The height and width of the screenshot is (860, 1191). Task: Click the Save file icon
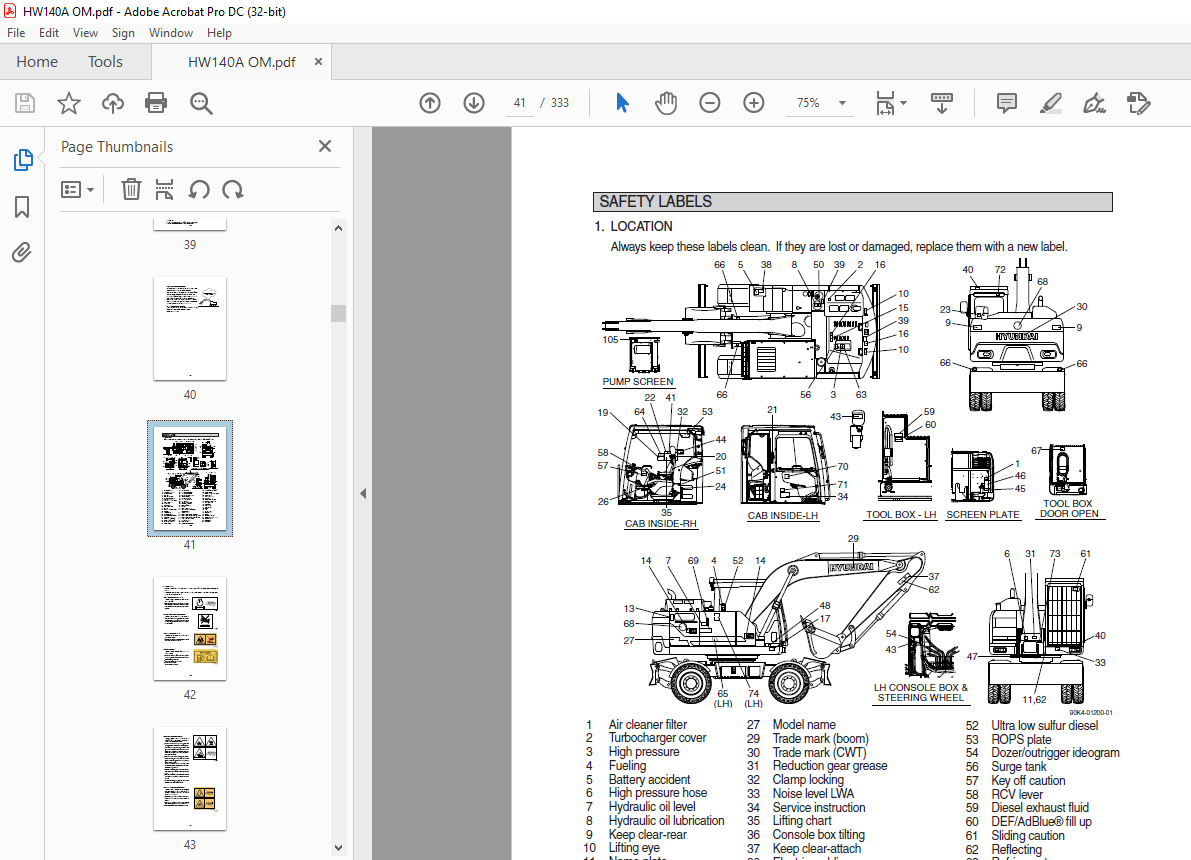pyautogui.click(x=25, y=103)
